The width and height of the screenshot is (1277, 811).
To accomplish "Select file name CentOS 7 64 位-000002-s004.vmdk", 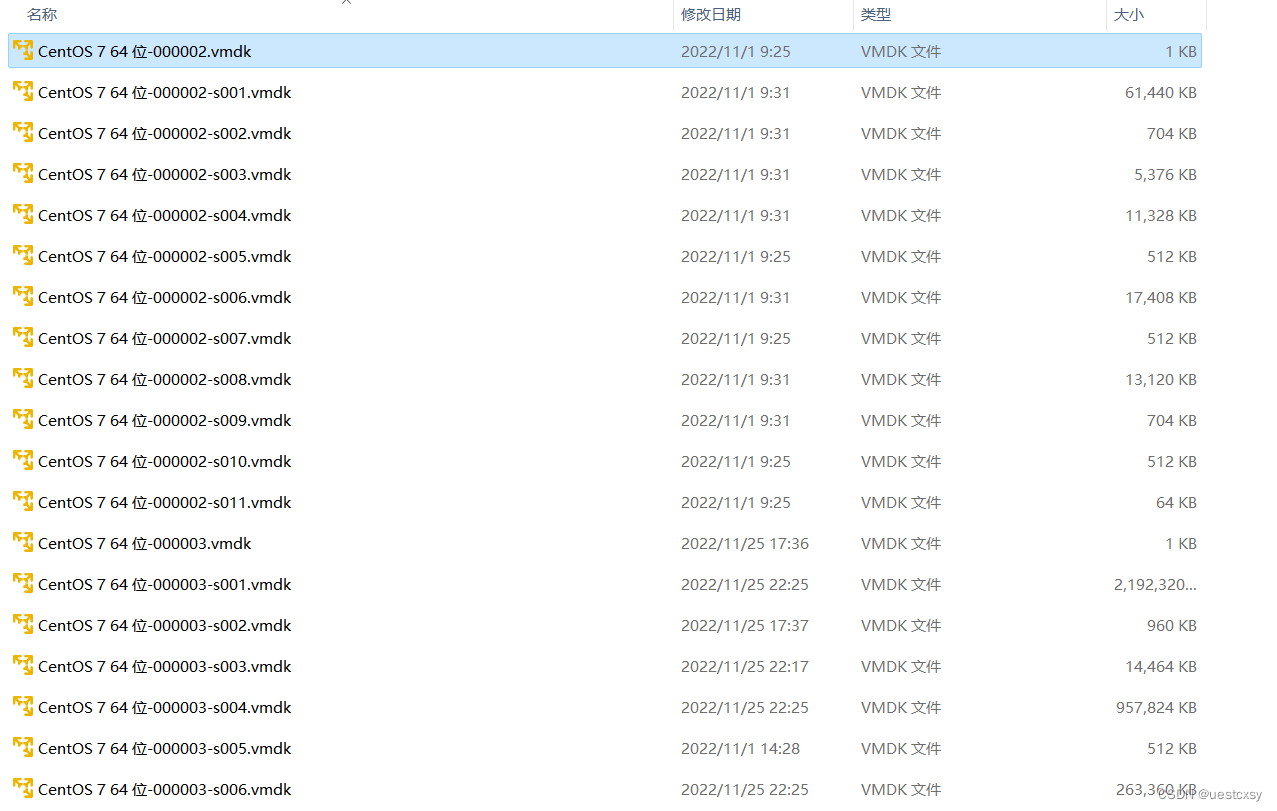I will pyautogui.click(x=165, y=215).
